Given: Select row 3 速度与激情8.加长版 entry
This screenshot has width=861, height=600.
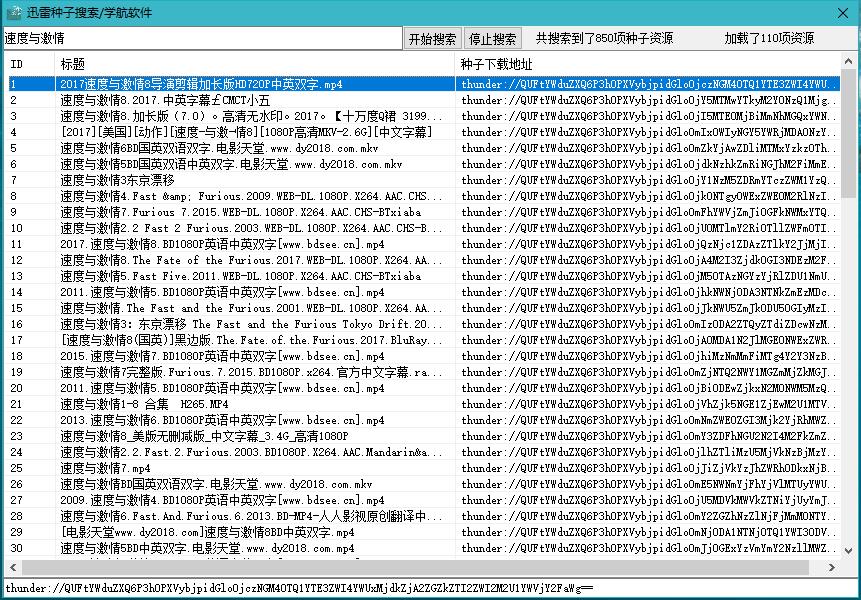Looking at the screenshot, I should click(x=250, y=116).
